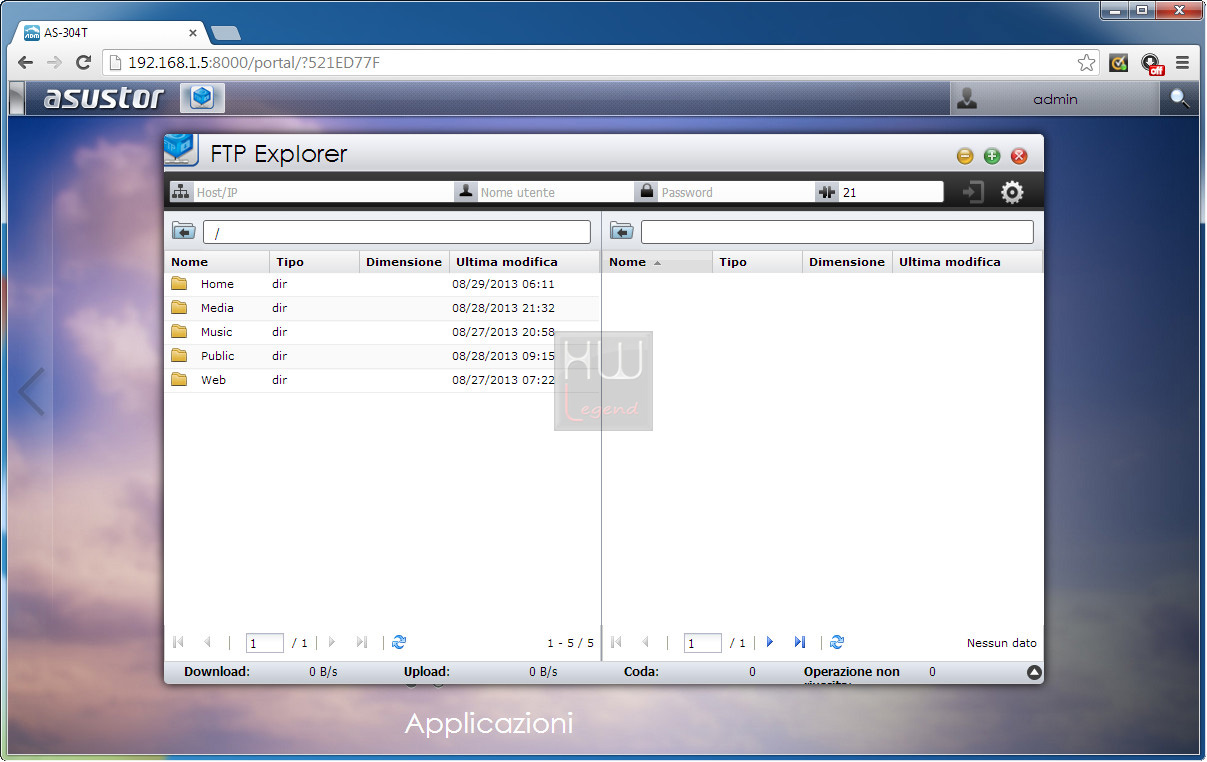Click the Public folder icon
Image resolution: width=1207 pixels, height=762 pixels.
click(179, 355)
